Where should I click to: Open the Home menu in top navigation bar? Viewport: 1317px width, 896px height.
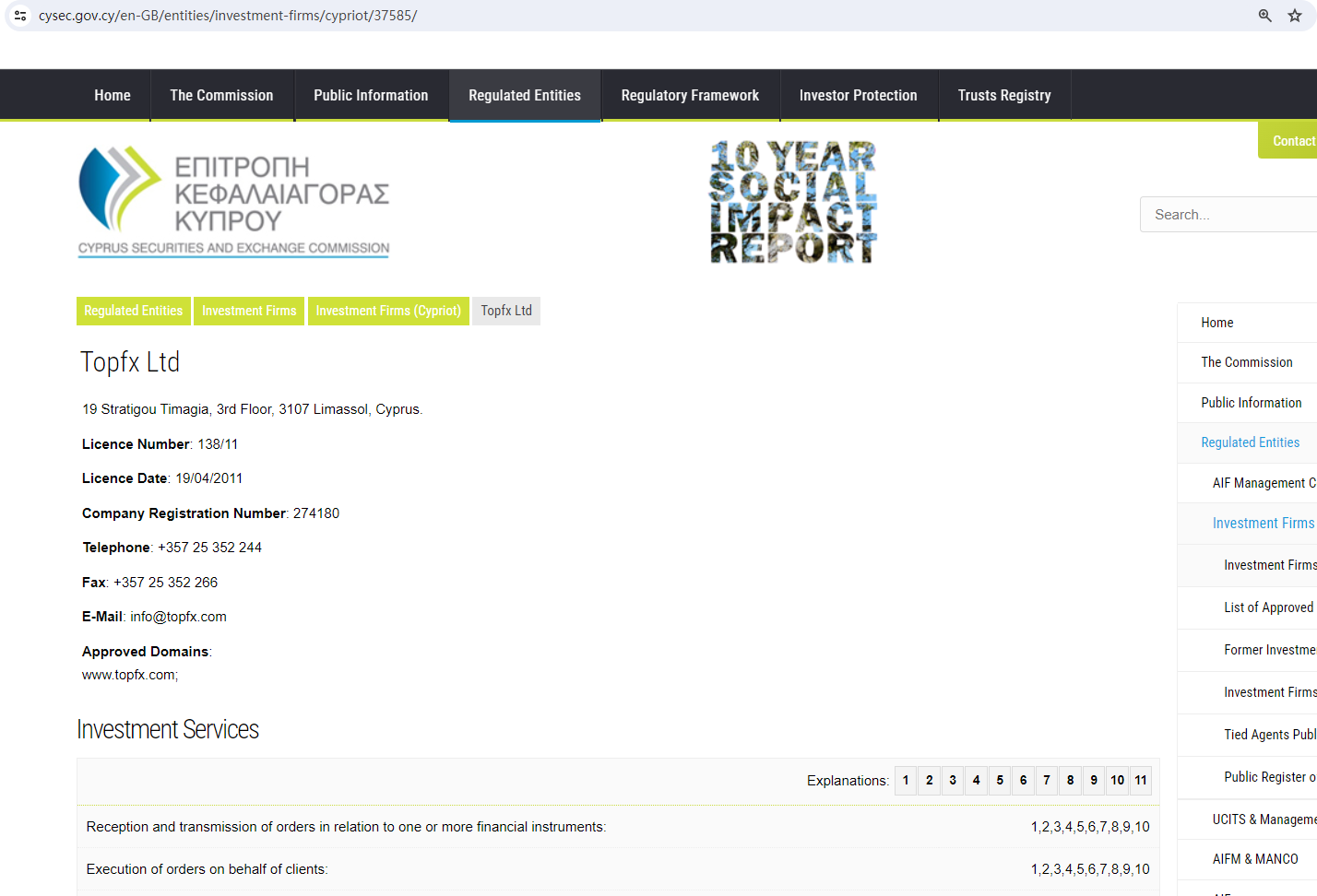click(113, 95)
